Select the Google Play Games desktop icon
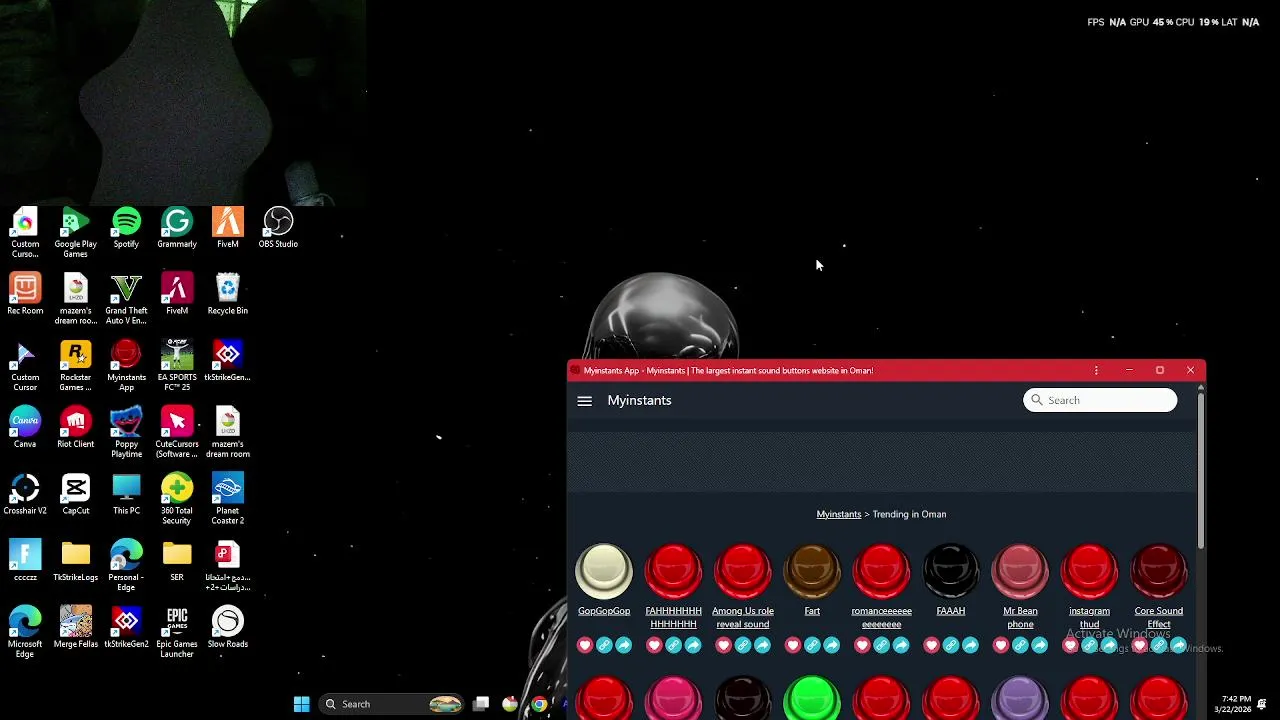Screen dimensions: 1280x720 point(75,233)
